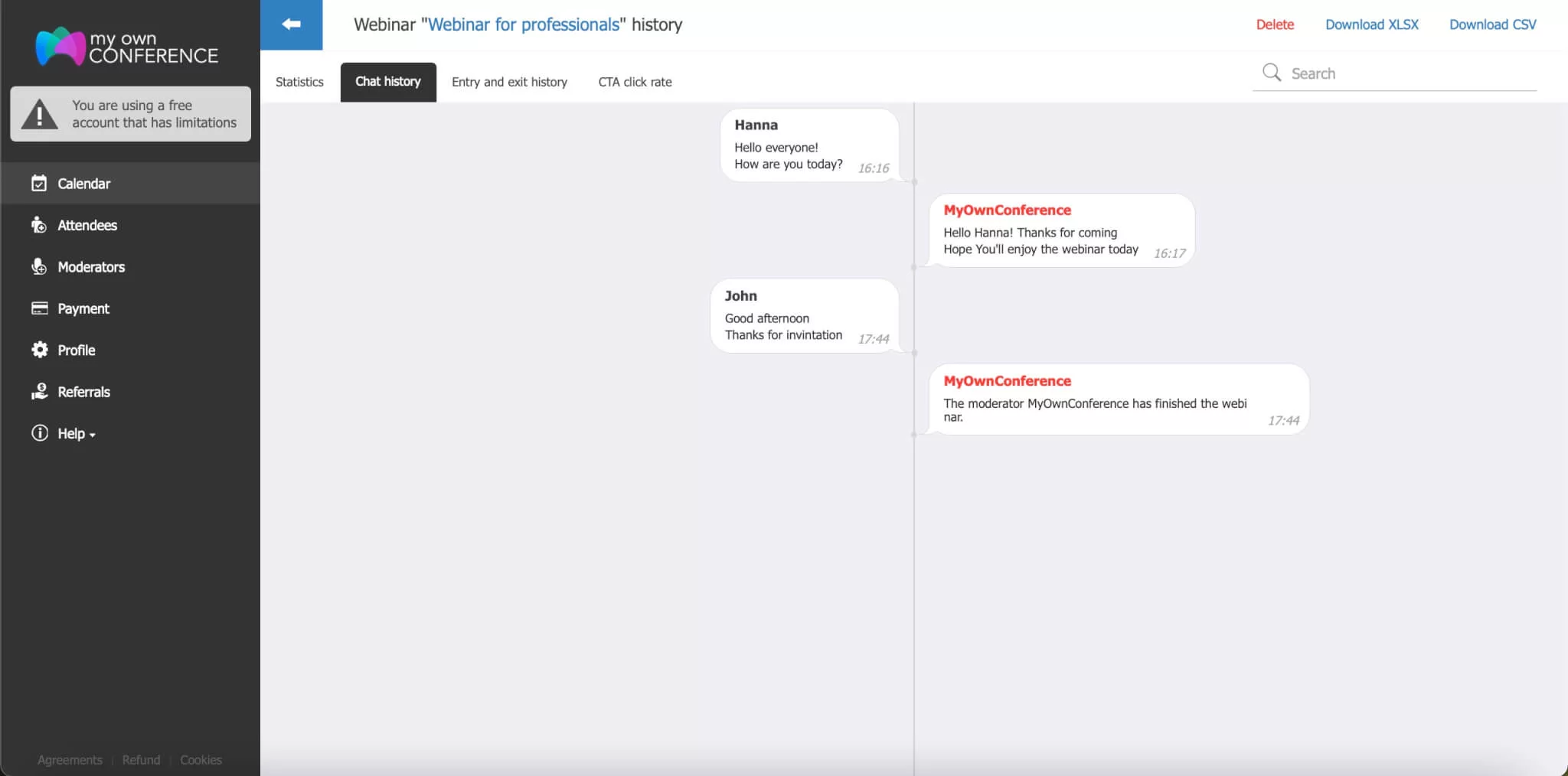The image size is (1568, 776).
Task: Switch to the Statistics tab
Action: (299, 82)
